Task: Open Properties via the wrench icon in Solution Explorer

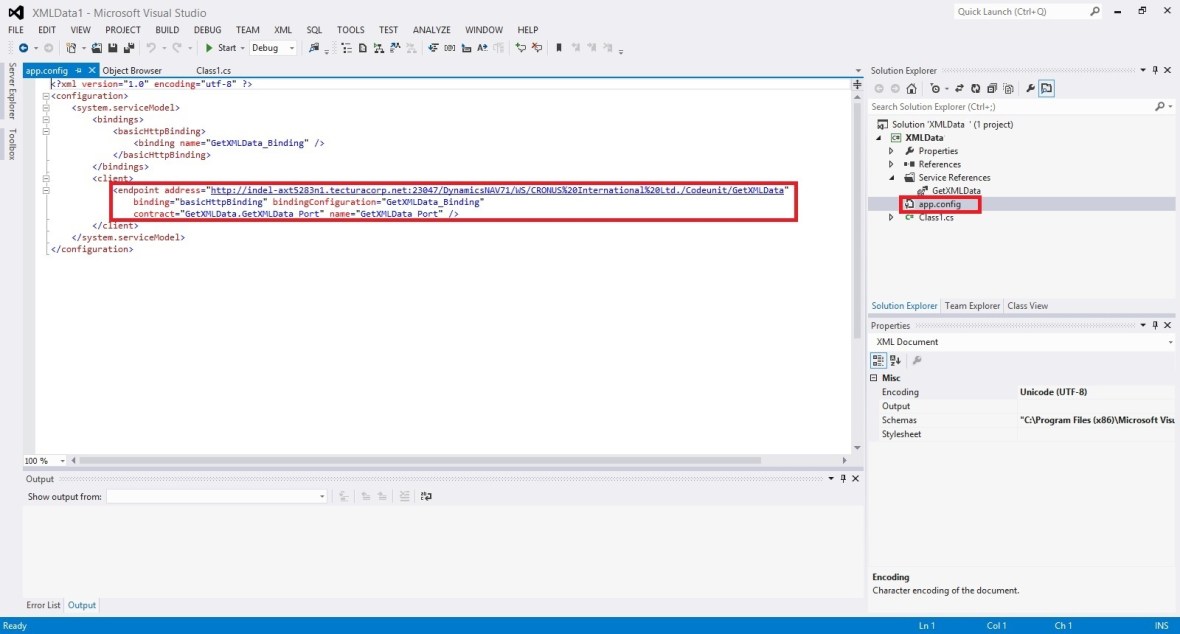Action: click(x=1031, y=88)
